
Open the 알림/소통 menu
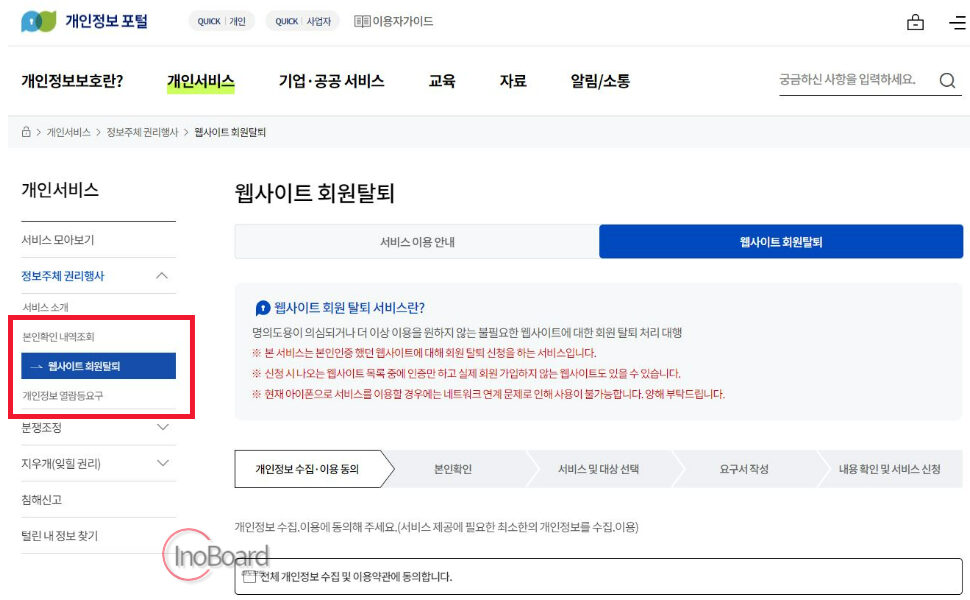599,81
